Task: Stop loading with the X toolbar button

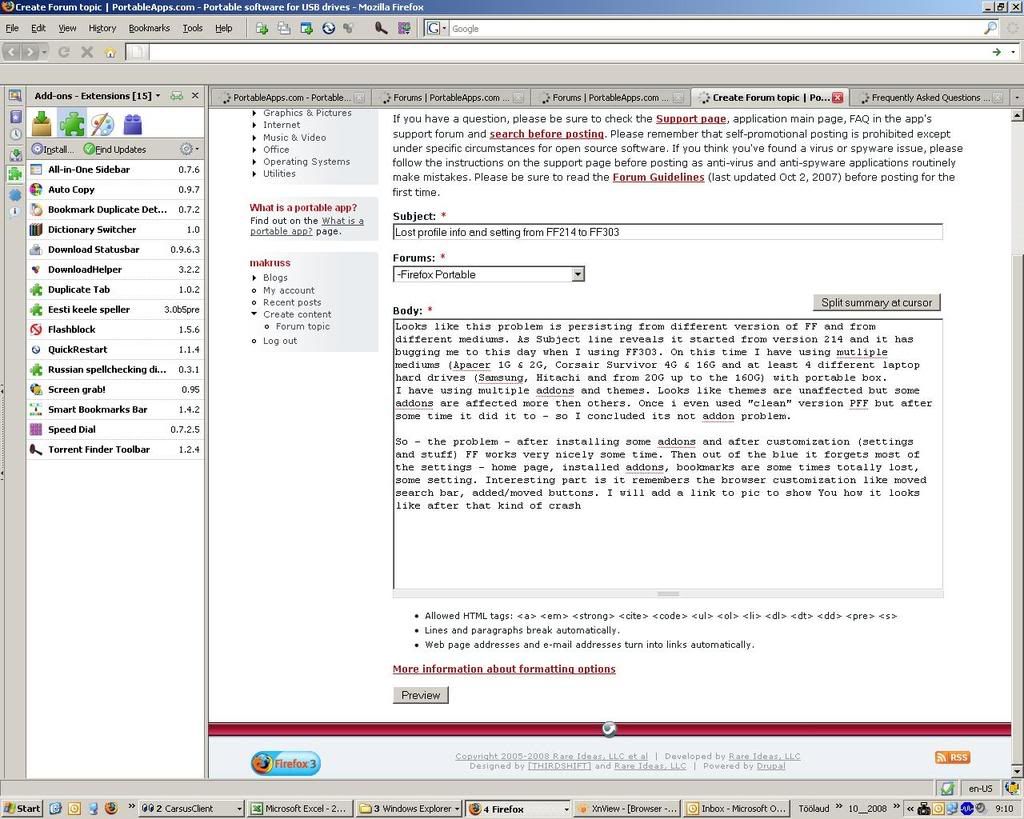Action: (87, 52)
